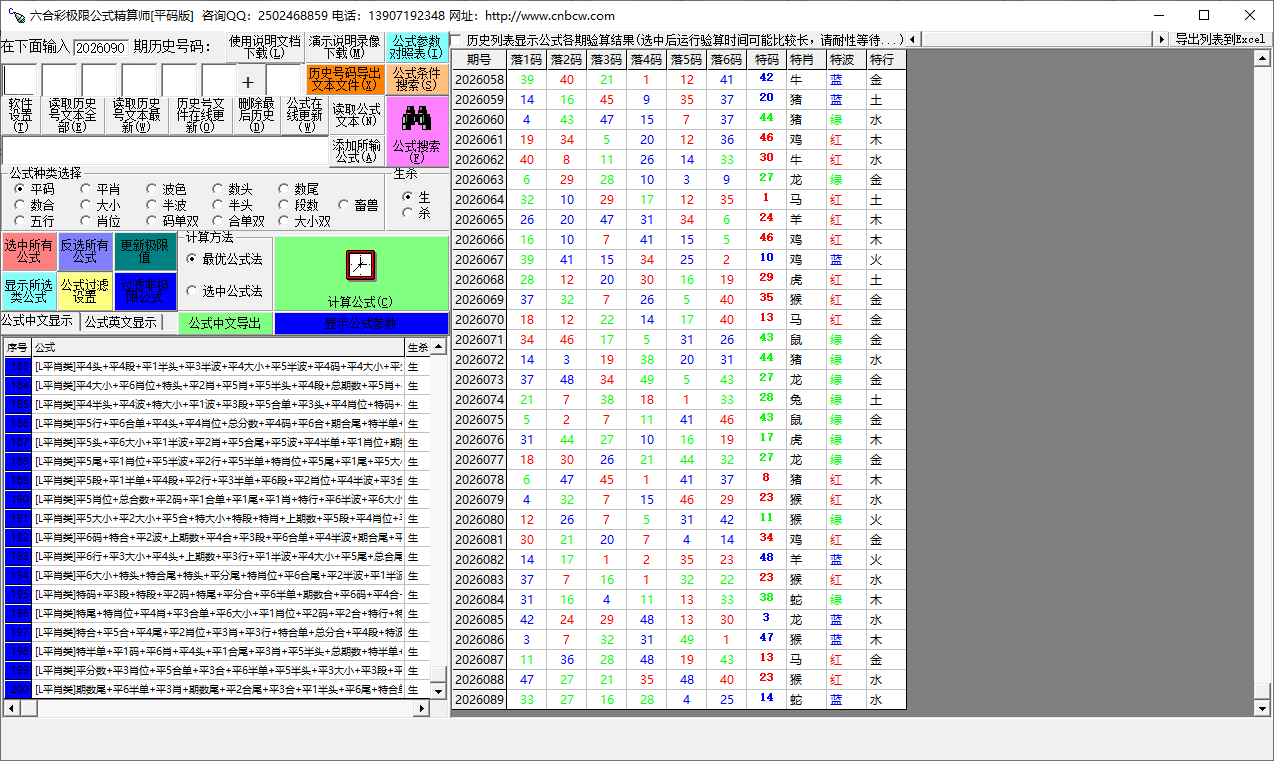Viewport: 1274px width, 761px height.
Task: Select formula row starting 平4头+平4段
Action: click(218, 366)
